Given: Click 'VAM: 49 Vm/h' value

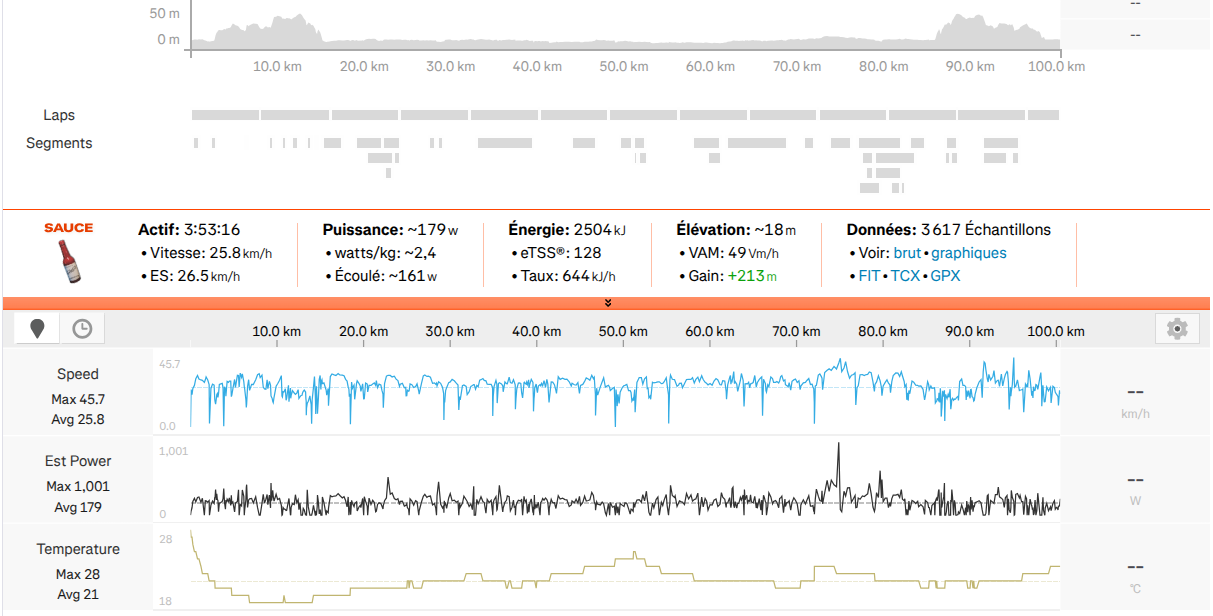Looking at the screenshot, I should (x=733, y=253).
